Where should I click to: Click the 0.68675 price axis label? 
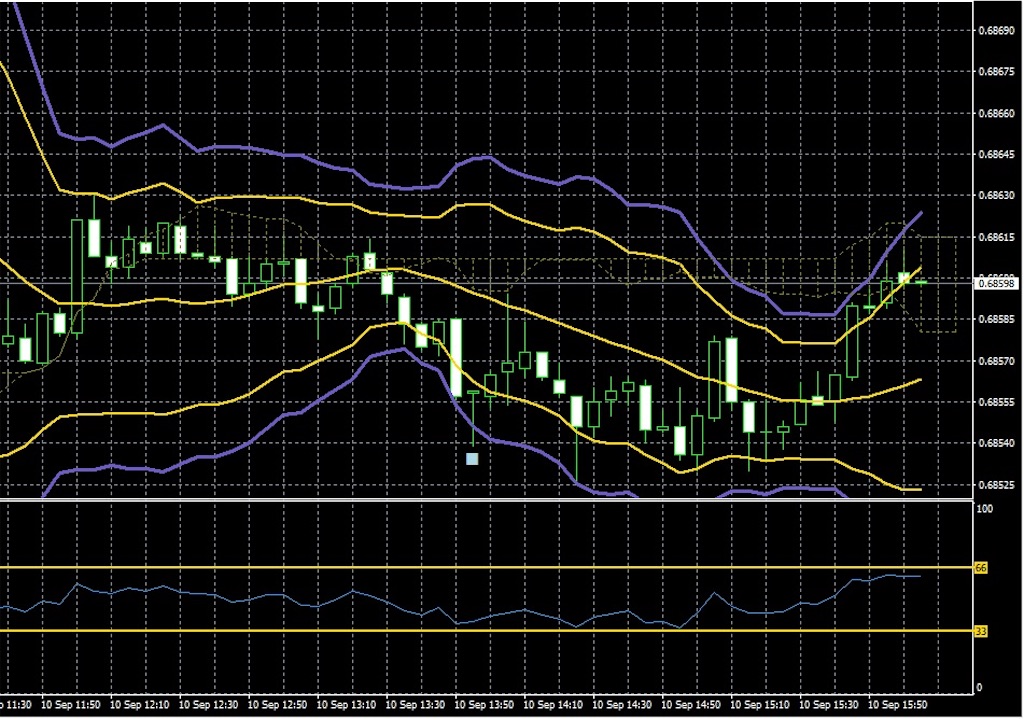click(x=997, y=72)
